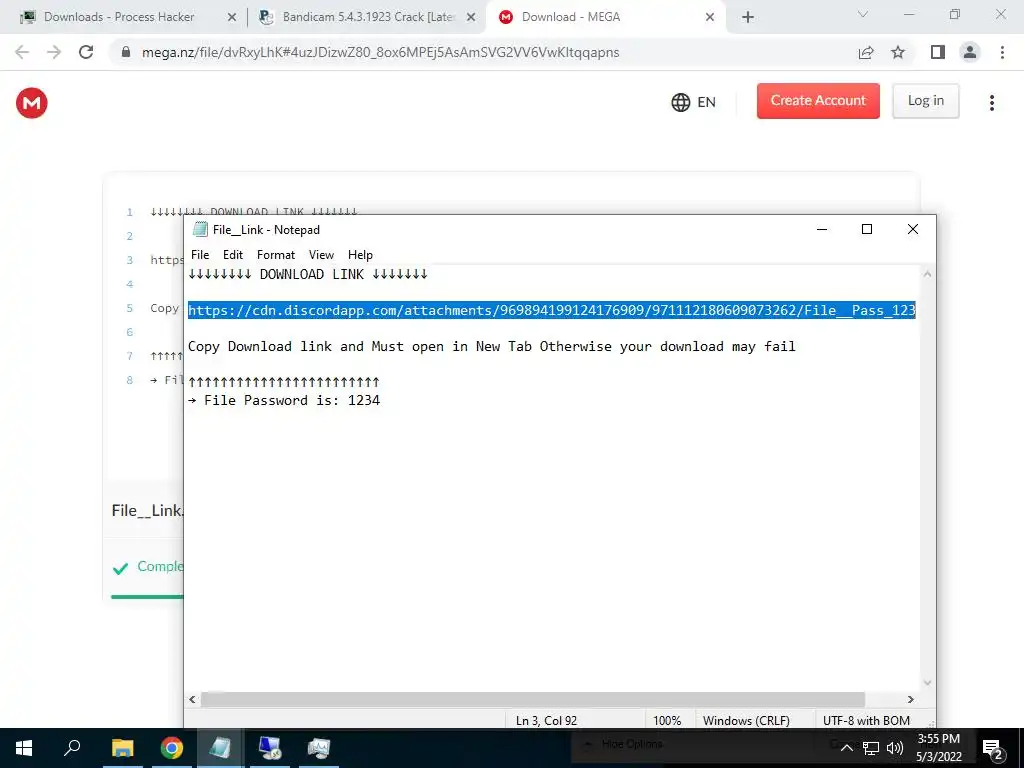The image size is (1024, 768).
Task: Close the Notepad window
Action: [913, 229]
